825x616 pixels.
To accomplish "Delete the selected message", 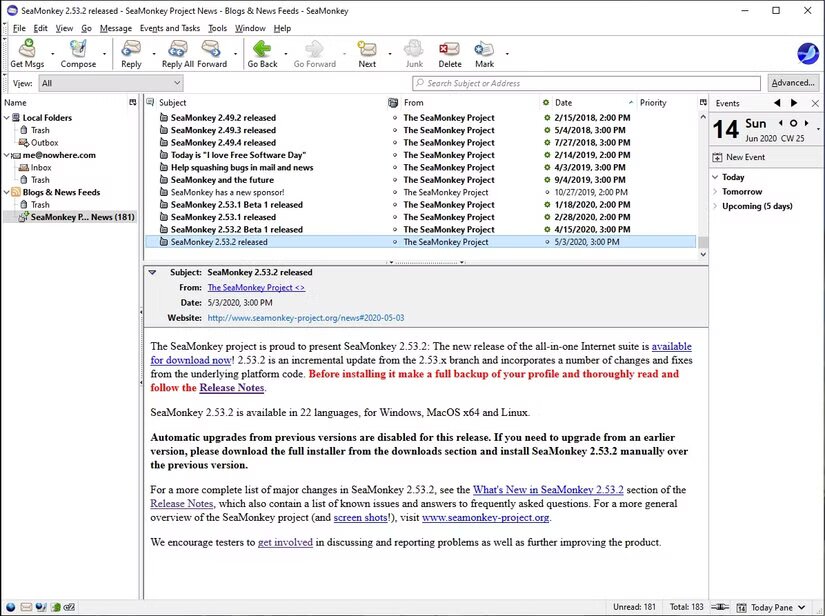I will click(x=452, y=50).
